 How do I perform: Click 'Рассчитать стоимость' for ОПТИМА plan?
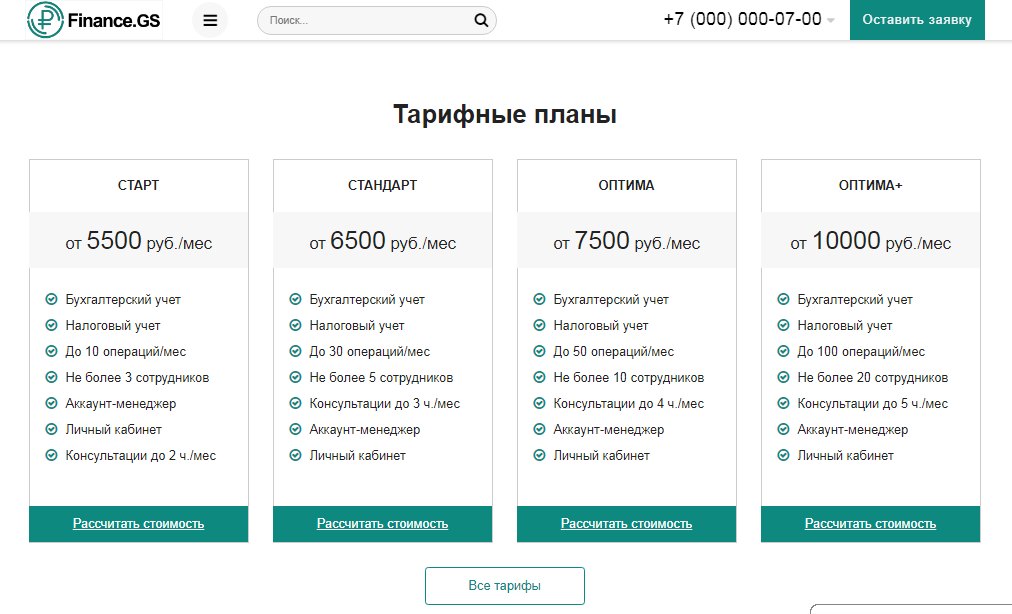point(626,524)
